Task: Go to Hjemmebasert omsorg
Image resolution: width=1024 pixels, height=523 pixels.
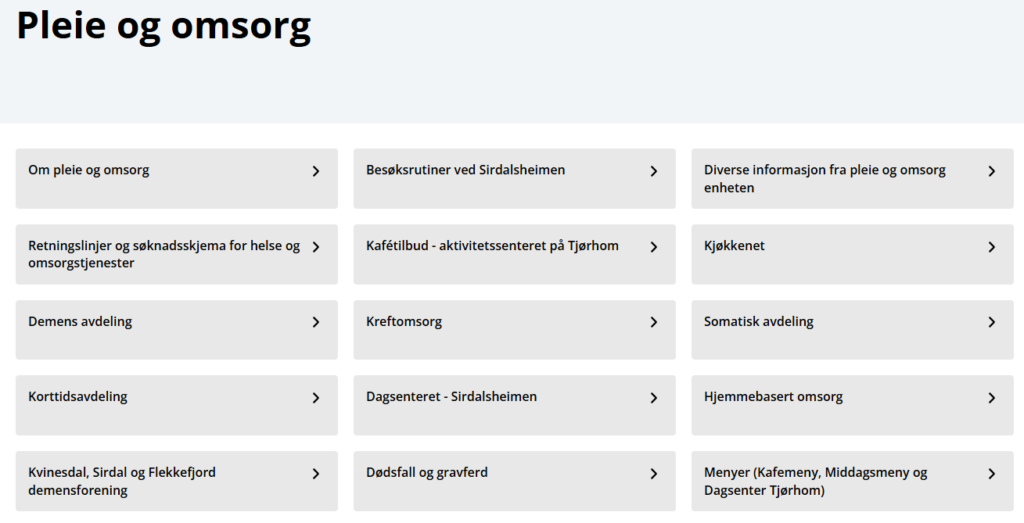Action: 773,397
